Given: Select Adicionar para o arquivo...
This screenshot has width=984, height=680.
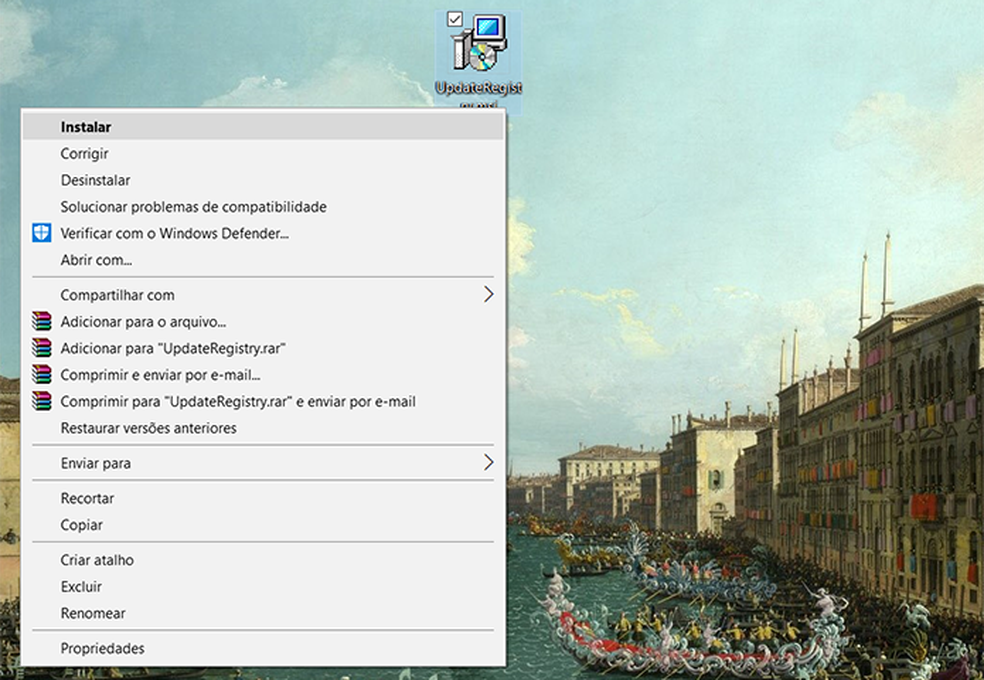Looking at the screenshot, I should (x=263, y=322).
